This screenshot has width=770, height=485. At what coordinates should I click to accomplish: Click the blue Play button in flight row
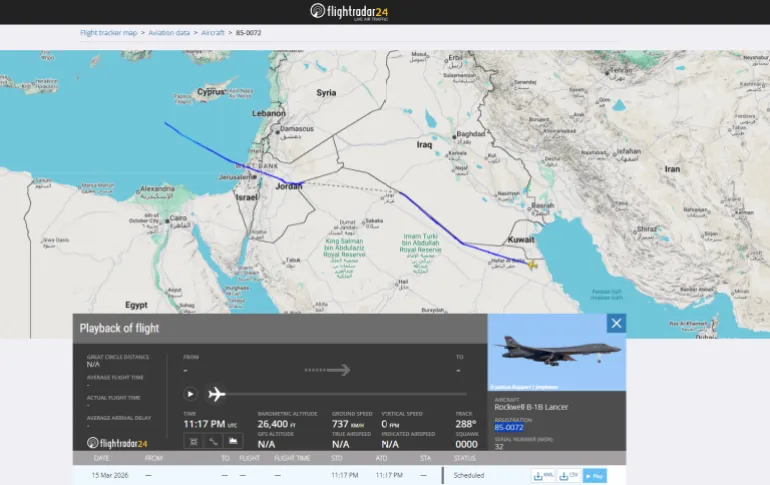pos(594,476)
